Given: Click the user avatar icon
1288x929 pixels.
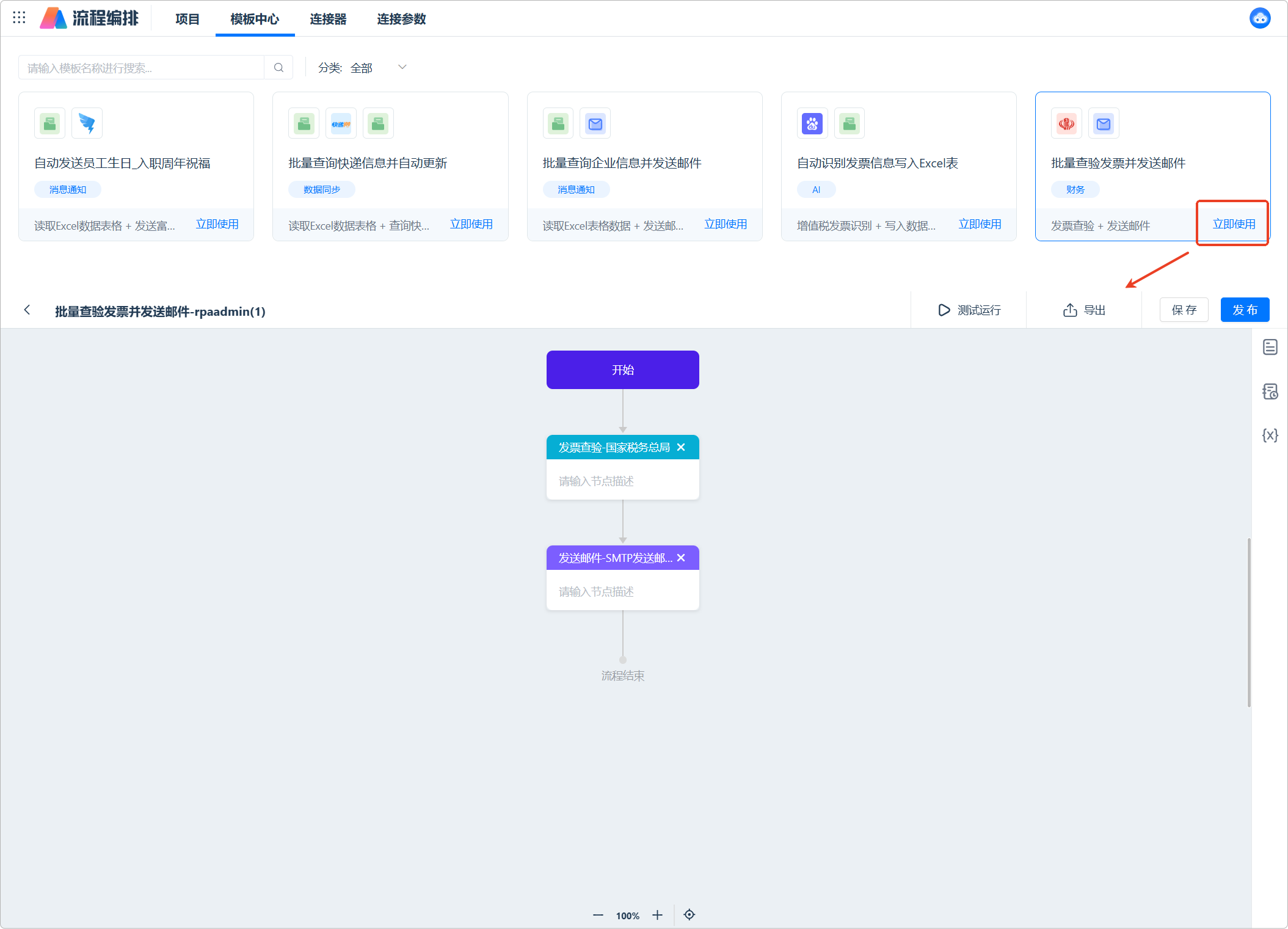Looking at the screenshot, I should click(x=1259, y=18).
